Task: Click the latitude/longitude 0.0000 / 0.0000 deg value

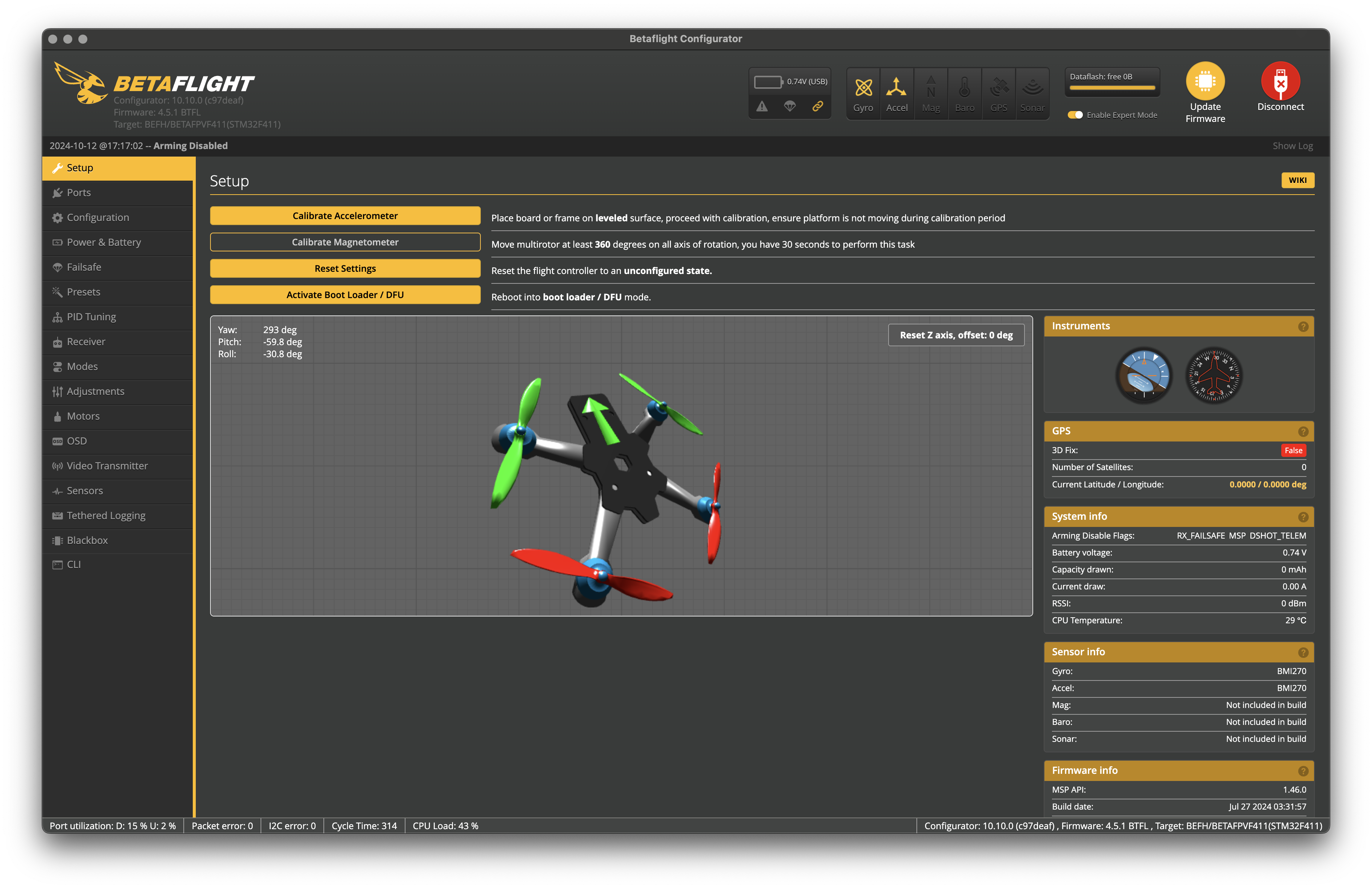Action: tap(1267, 484)
